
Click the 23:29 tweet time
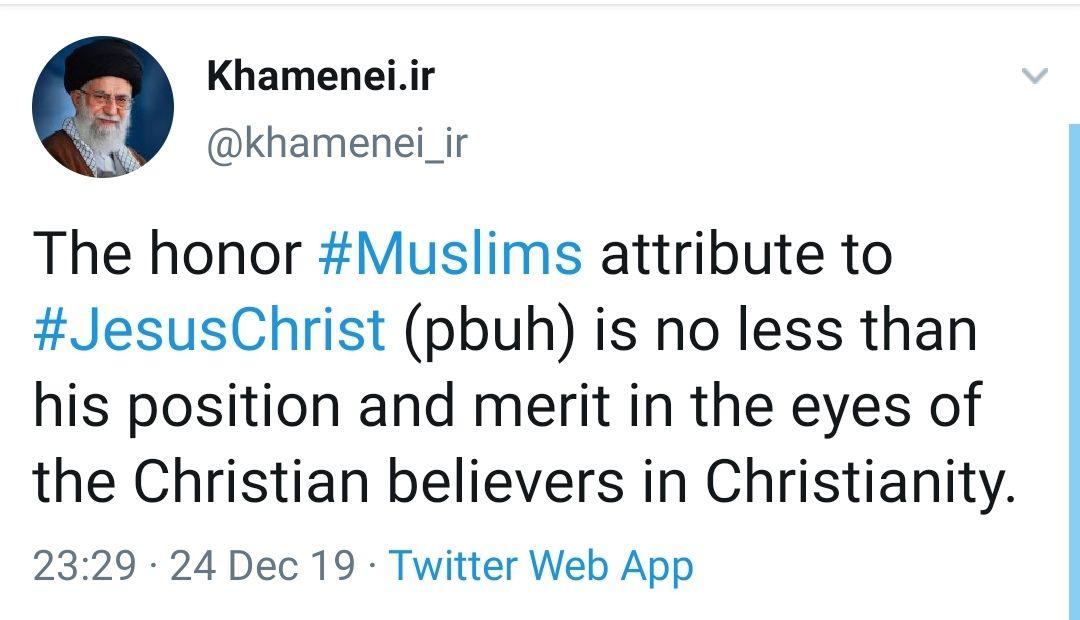click(85, 566)
